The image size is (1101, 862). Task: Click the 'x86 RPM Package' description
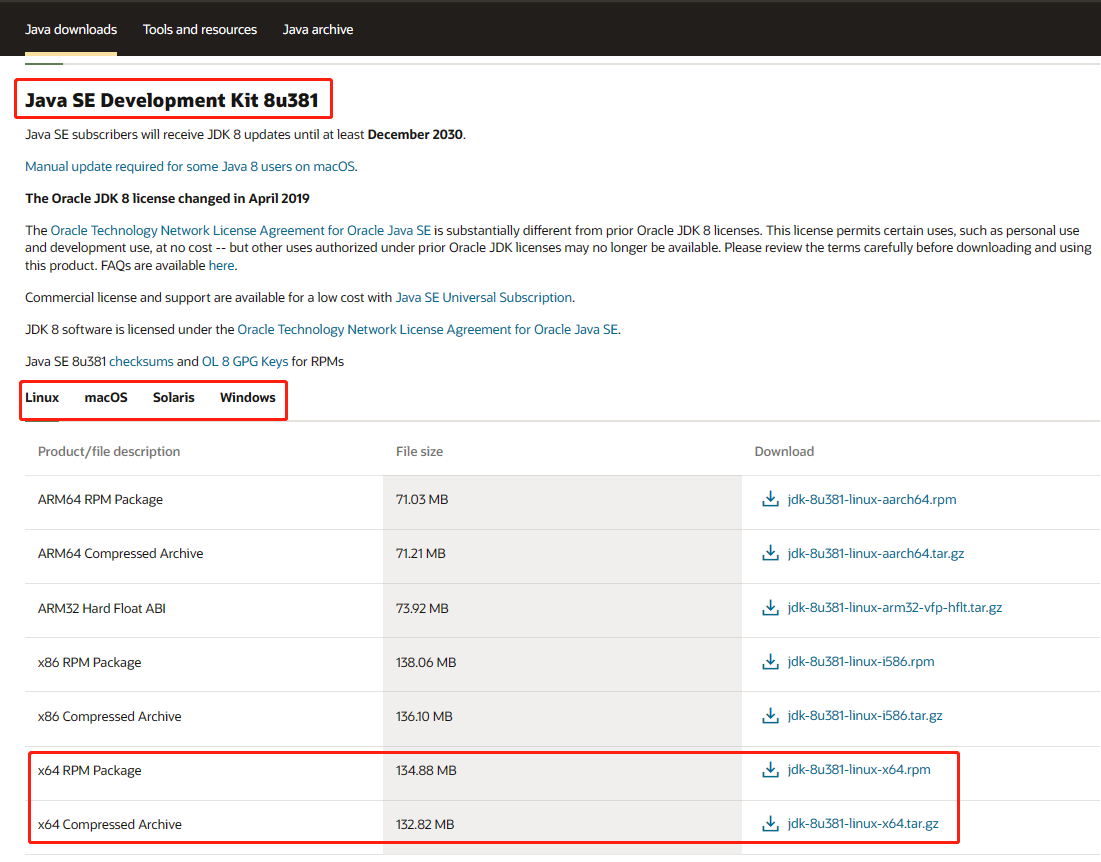click(x=89, y=662)
